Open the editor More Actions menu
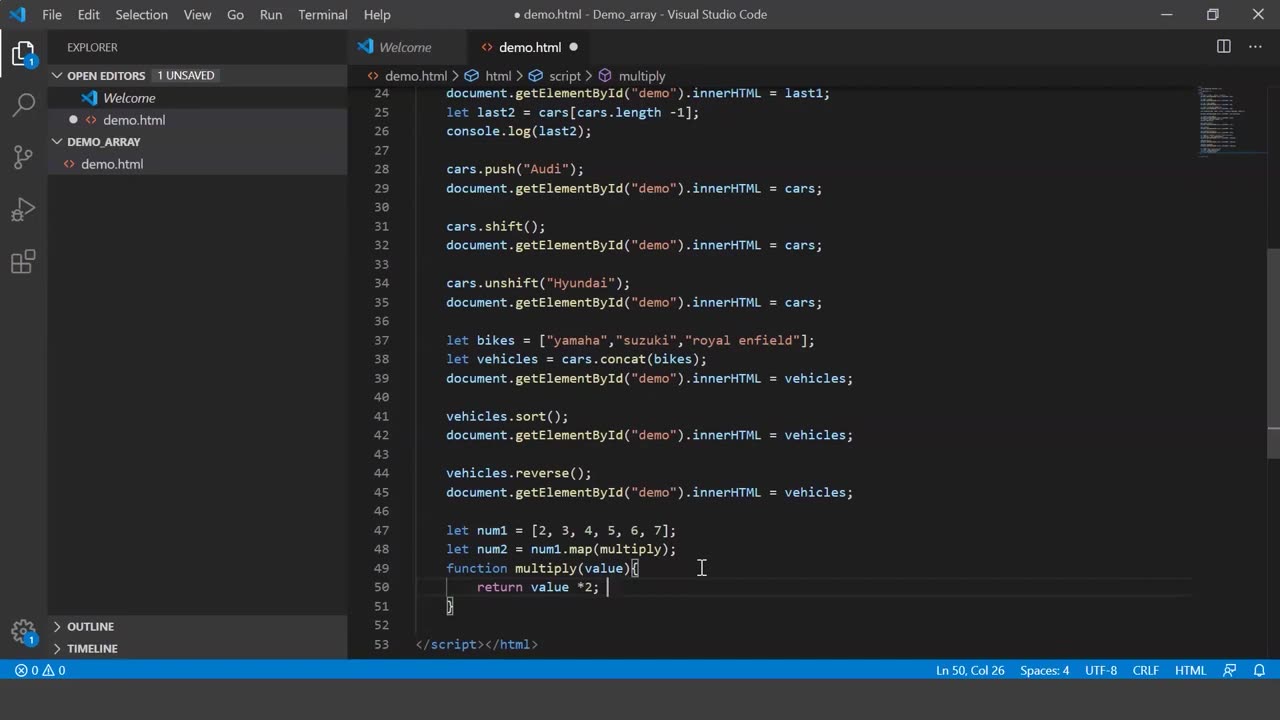Image resolution: width=1280 pixels, height=720 pixels. [1255, 47]
